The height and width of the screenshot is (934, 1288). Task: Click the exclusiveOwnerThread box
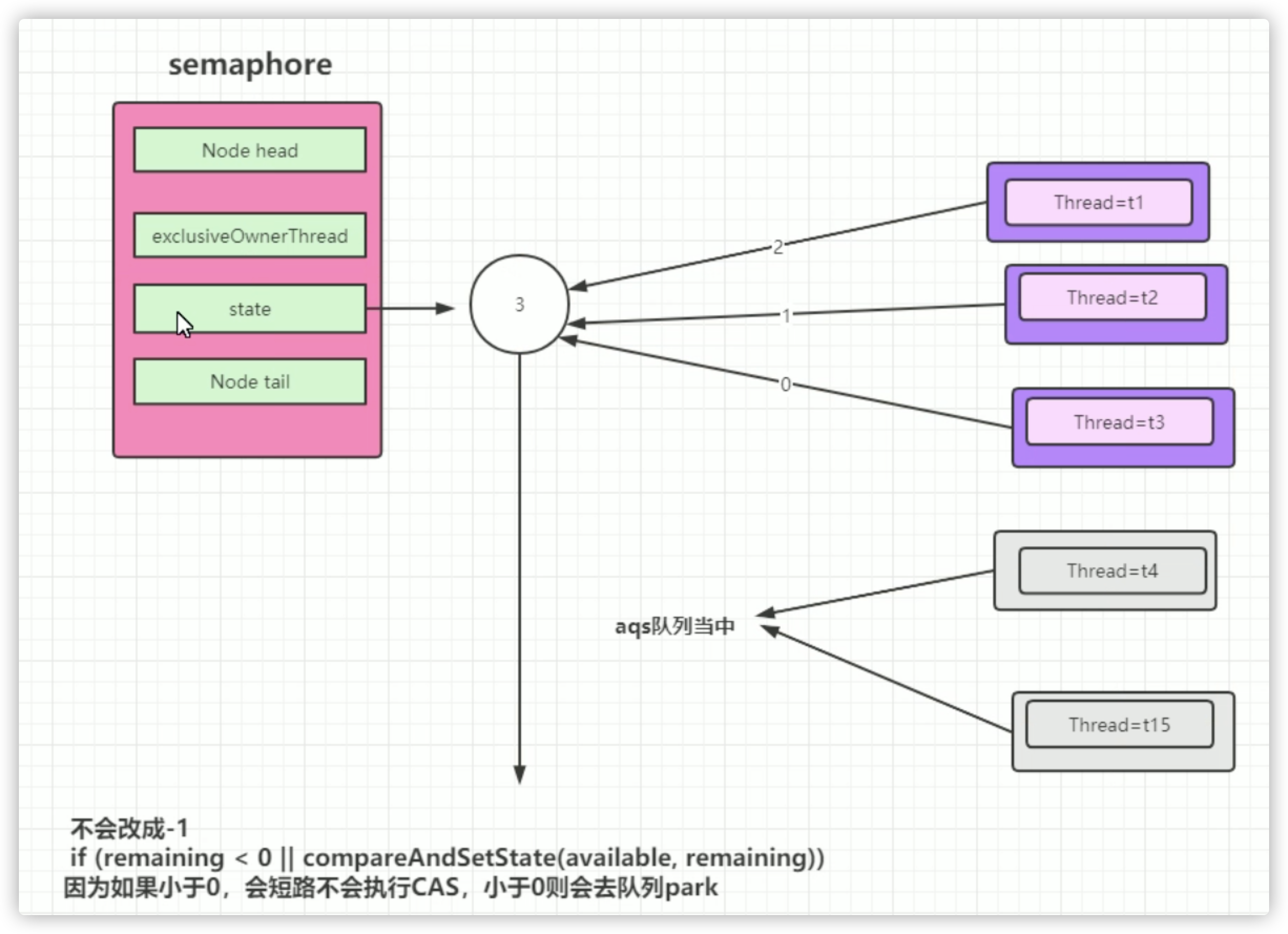tap(250, 236)
